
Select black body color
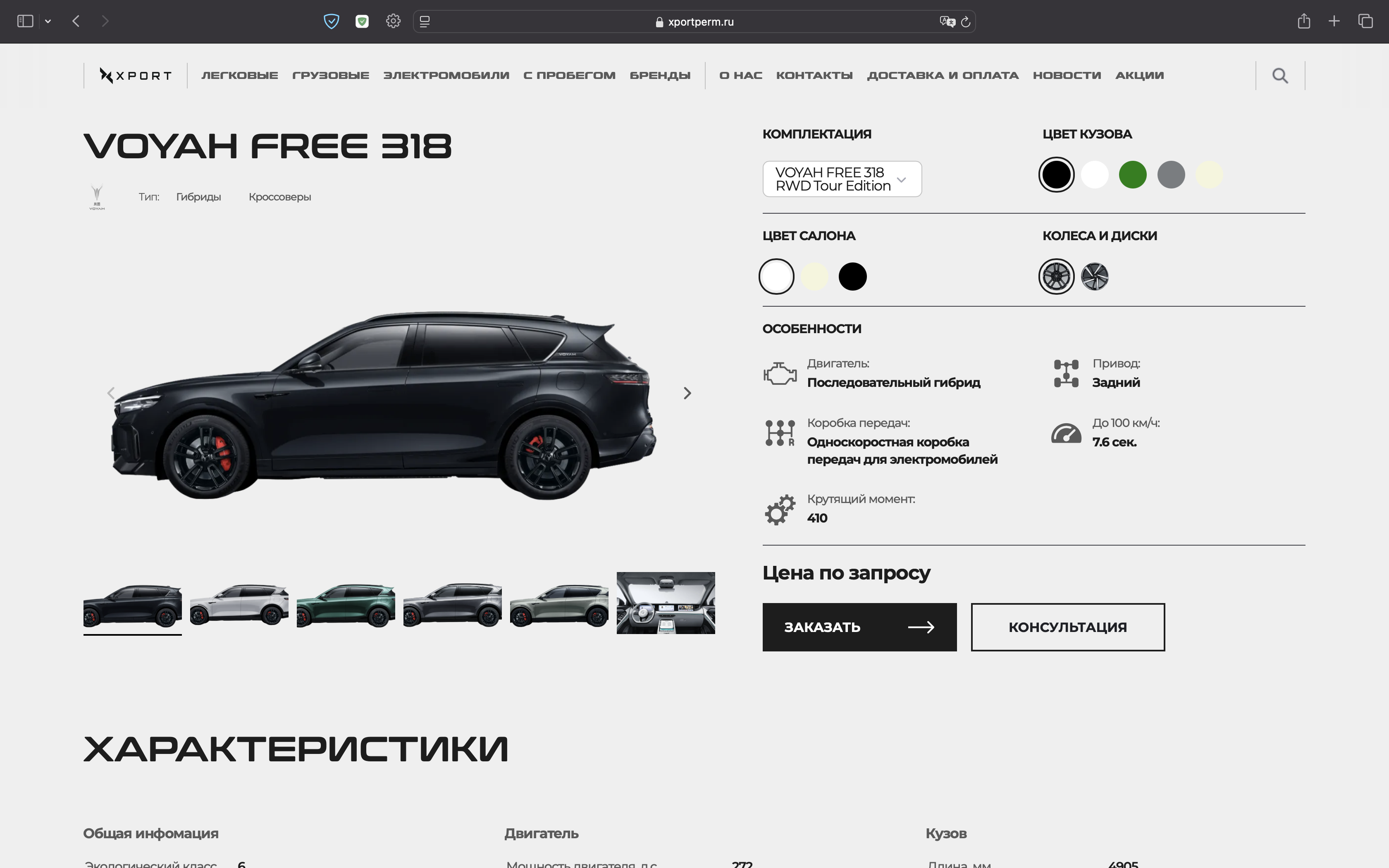coord(1056,174)
